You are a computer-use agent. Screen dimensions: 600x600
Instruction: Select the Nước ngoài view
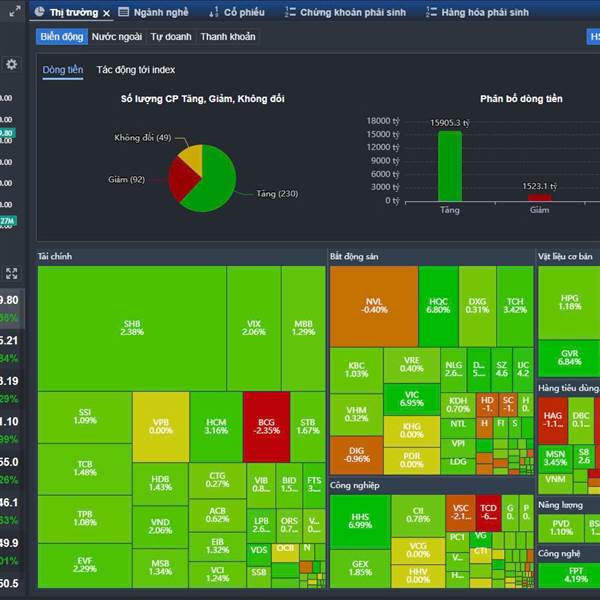[x=117, y=37]
